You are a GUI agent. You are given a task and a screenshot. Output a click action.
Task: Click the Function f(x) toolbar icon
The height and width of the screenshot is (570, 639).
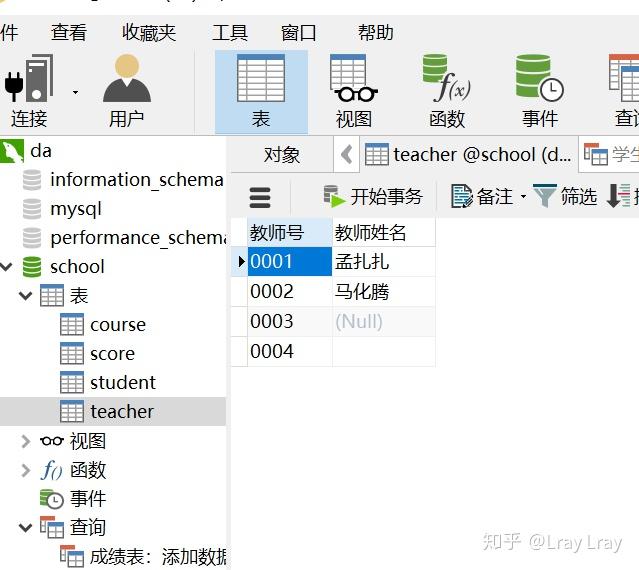[x=447, y=92]
